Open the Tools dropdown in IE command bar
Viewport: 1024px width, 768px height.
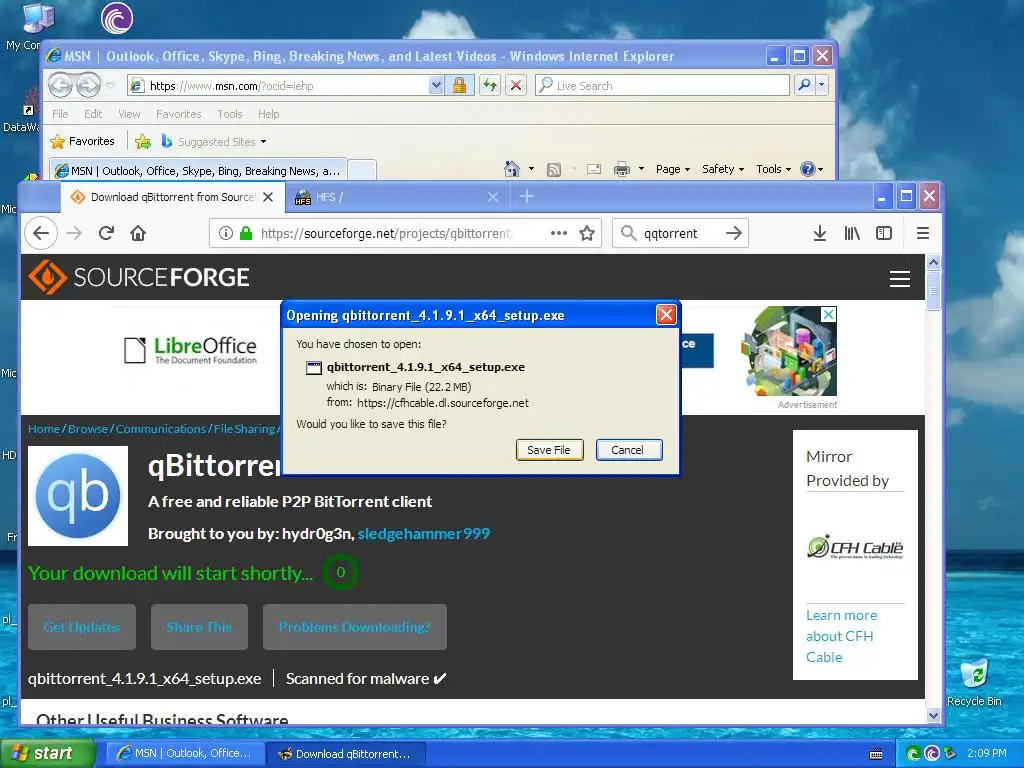click(774, 169)
